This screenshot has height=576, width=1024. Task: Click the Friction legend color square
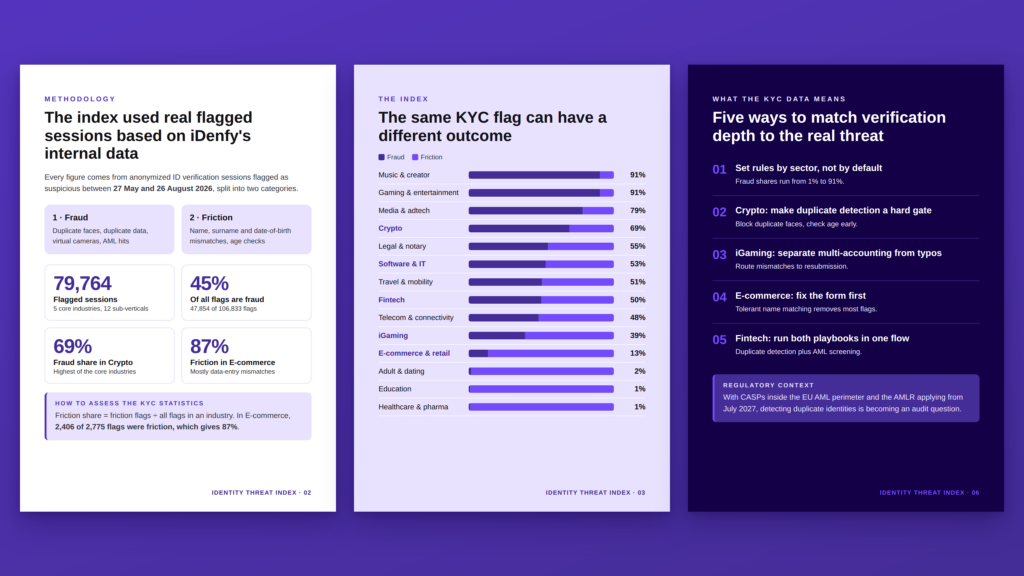point(415,157)
